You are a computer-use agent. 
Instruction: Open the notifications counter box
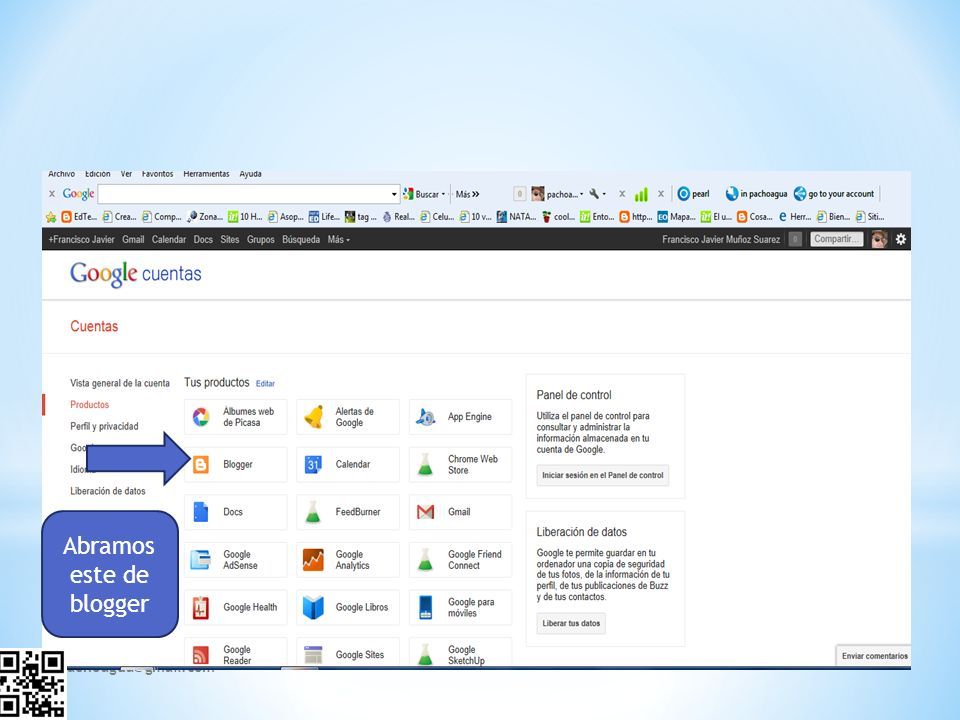(795, 239)
